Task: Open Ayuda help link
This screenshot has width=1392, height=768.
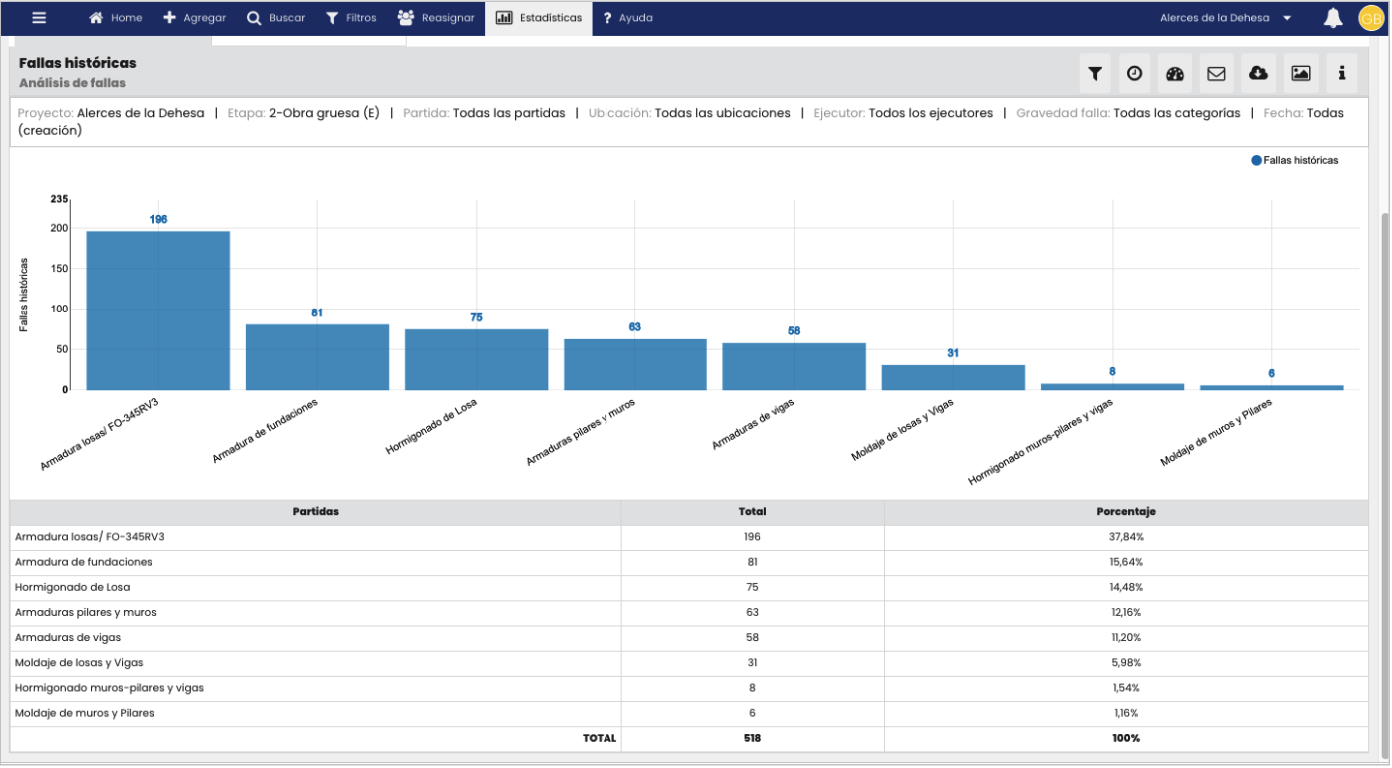Action: tap(628, 18)
